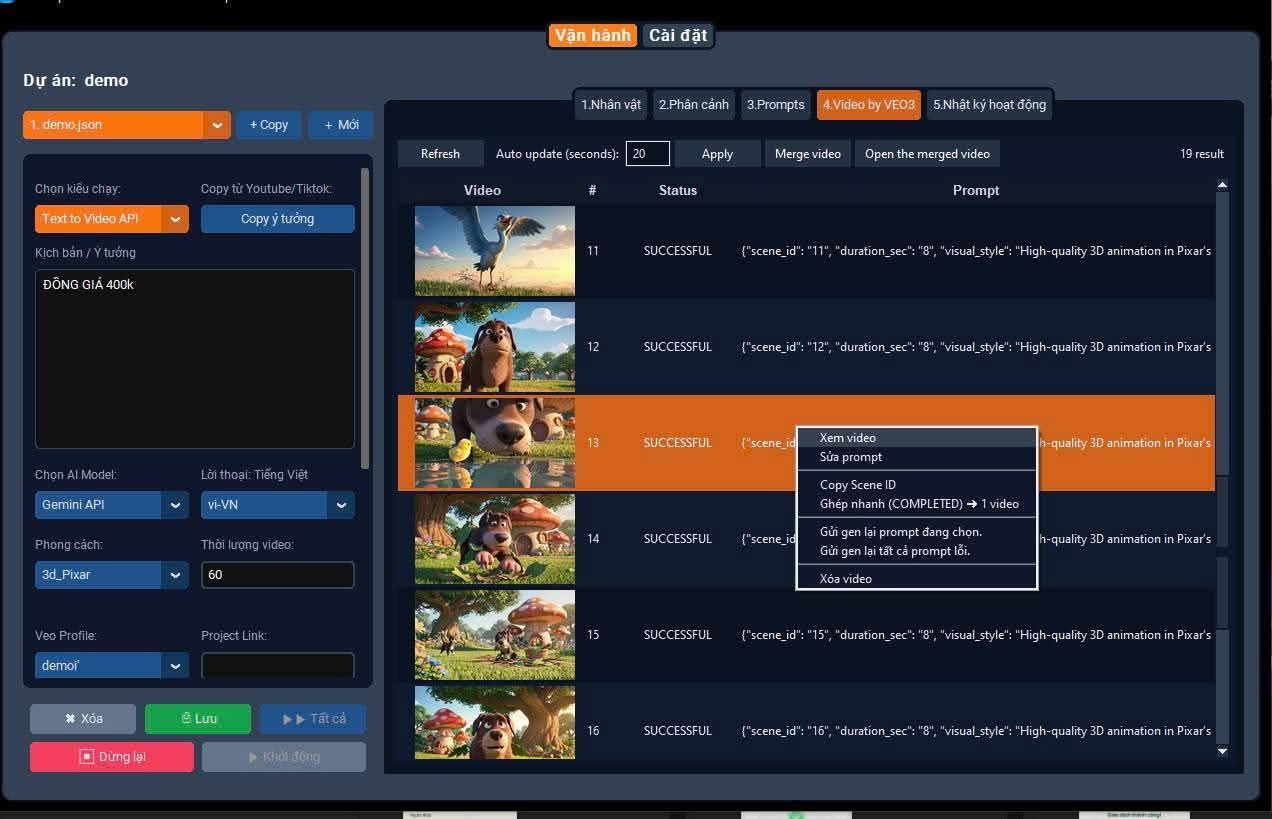Click the Auto update seconds input field

(x=647, y=154)
